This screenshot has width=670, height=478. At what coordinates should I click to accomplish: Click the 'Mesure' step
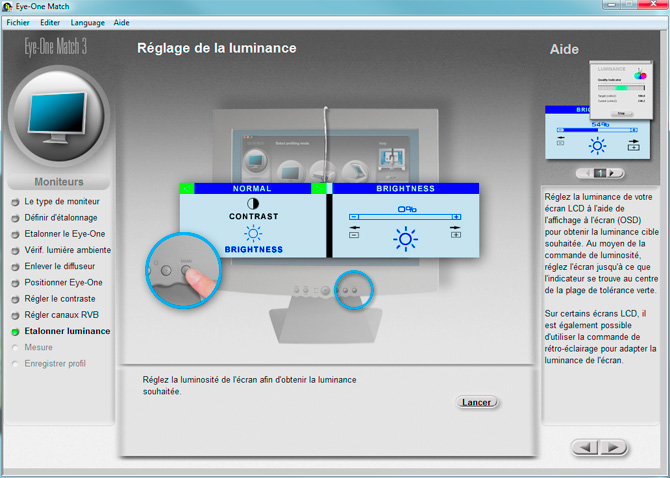pos(38,348)
